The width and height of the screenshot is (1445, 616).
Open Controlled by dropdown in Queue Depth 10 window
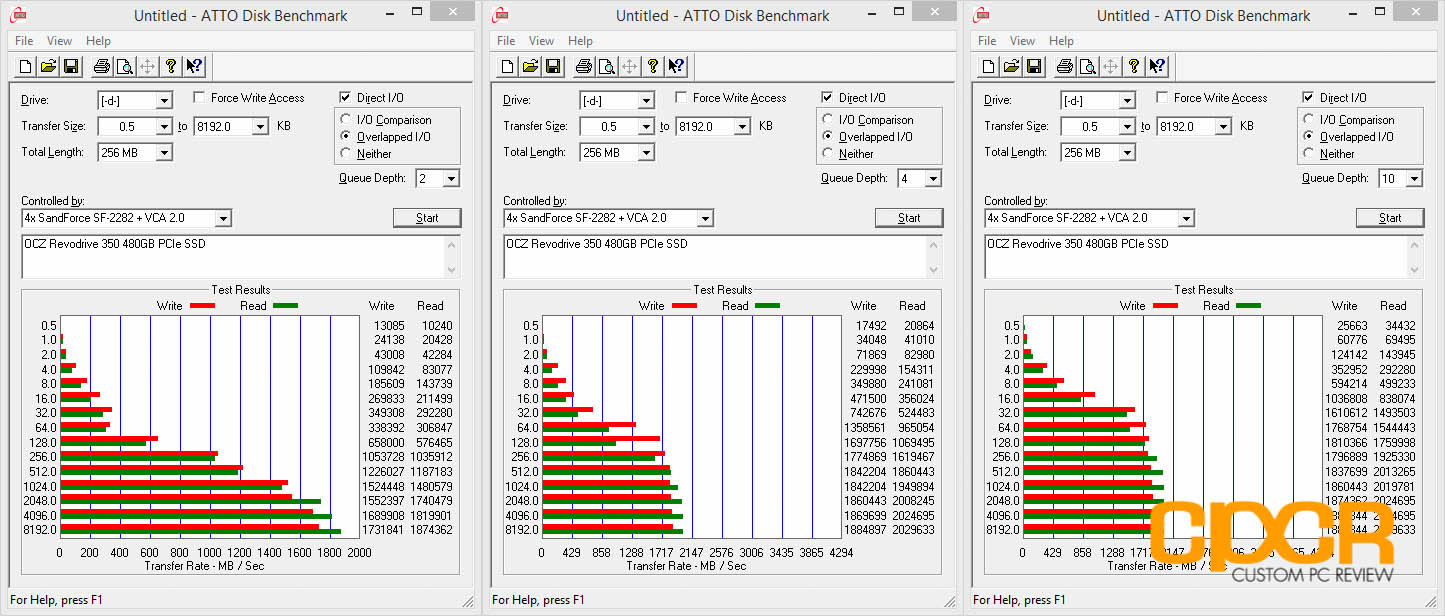point(1089,218)
